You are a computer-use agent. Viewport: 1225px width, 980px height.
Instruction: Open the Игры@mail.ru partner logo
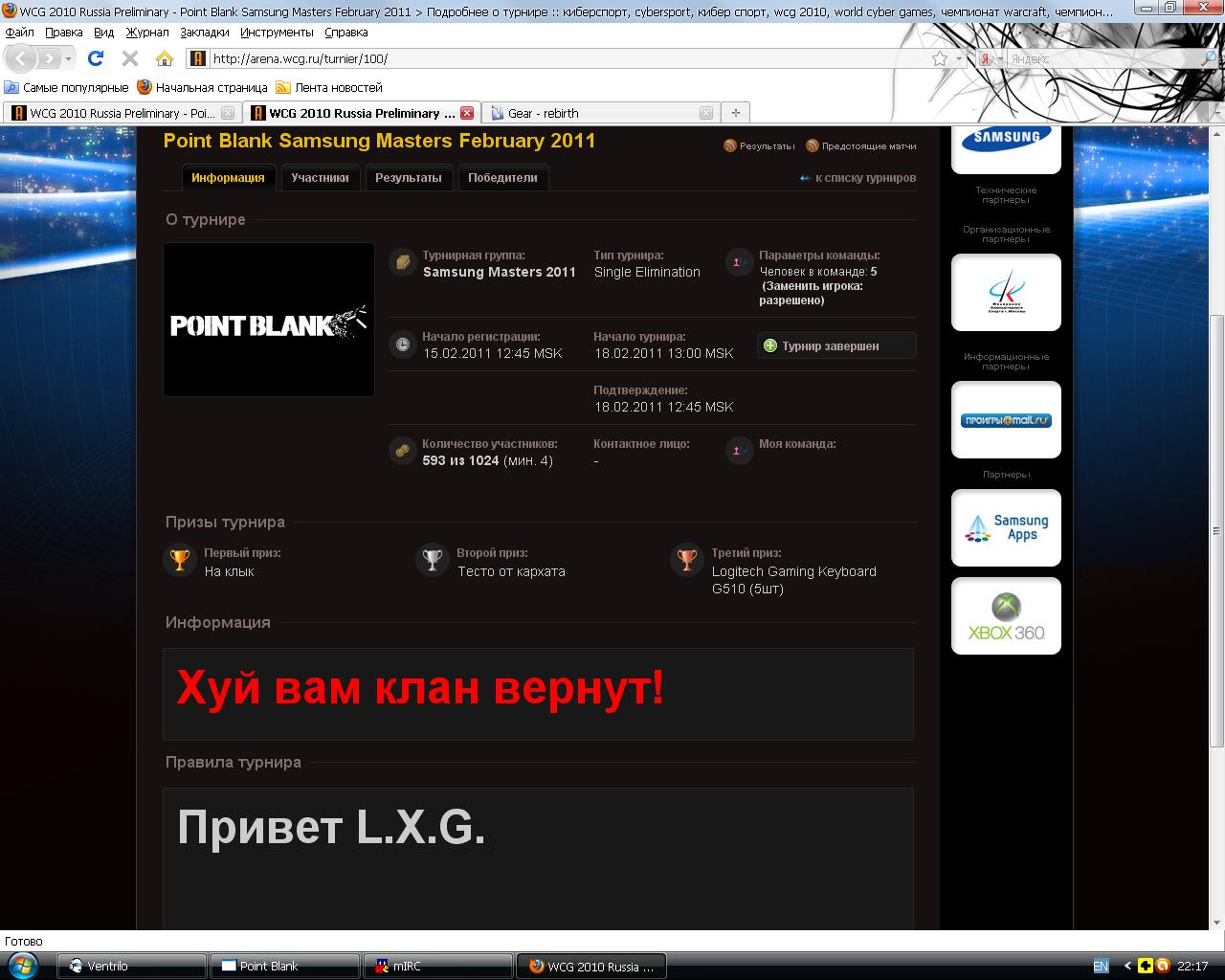[x=1006, y=420]
